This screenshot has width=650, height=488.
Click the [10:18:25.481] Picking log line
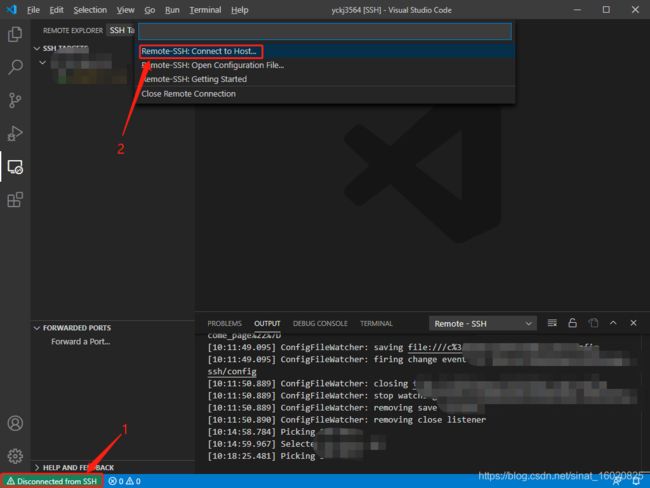265,456
